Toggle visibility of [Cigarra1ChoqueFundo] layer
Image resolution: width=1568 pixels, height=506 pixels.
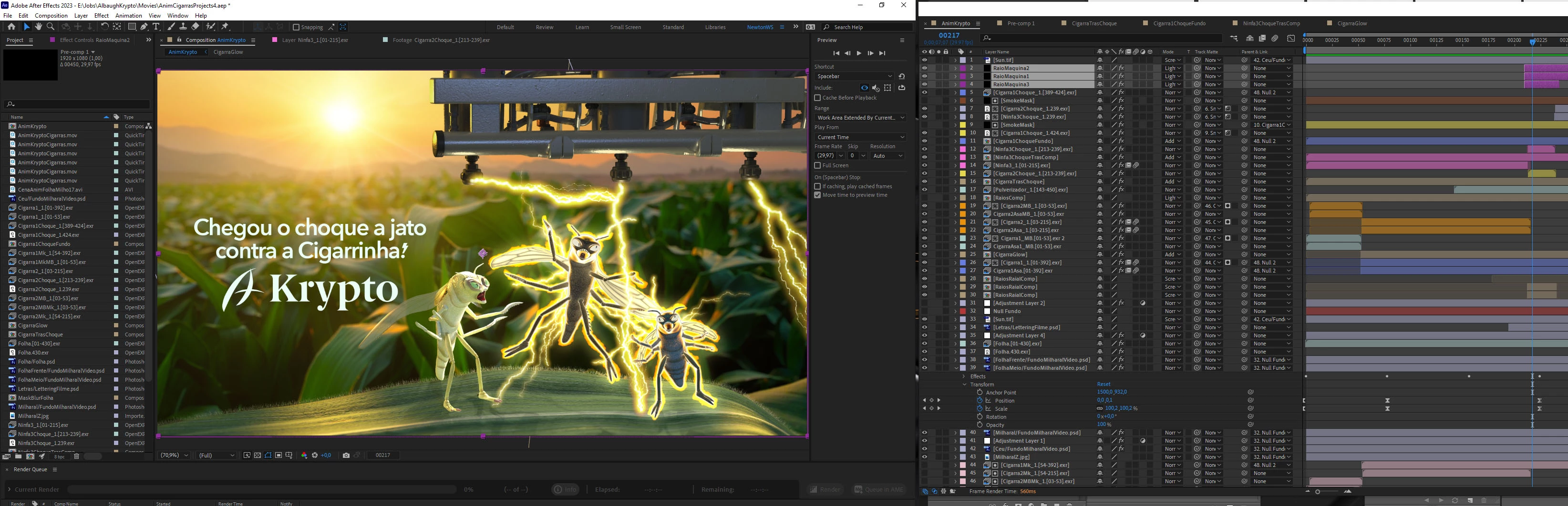pyautogui.click(x=924, y=141)
